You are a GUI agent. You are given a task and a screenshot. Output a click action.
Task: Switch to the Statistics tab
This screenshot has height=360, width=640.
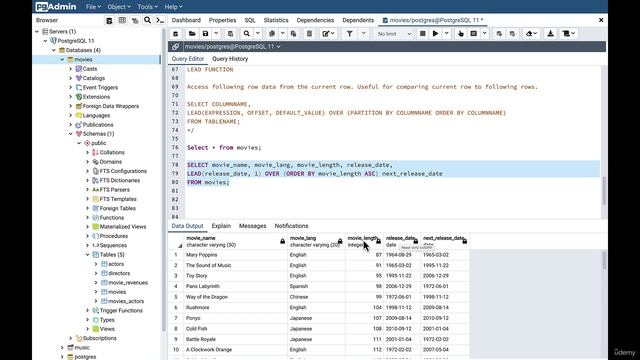(276, 20)
